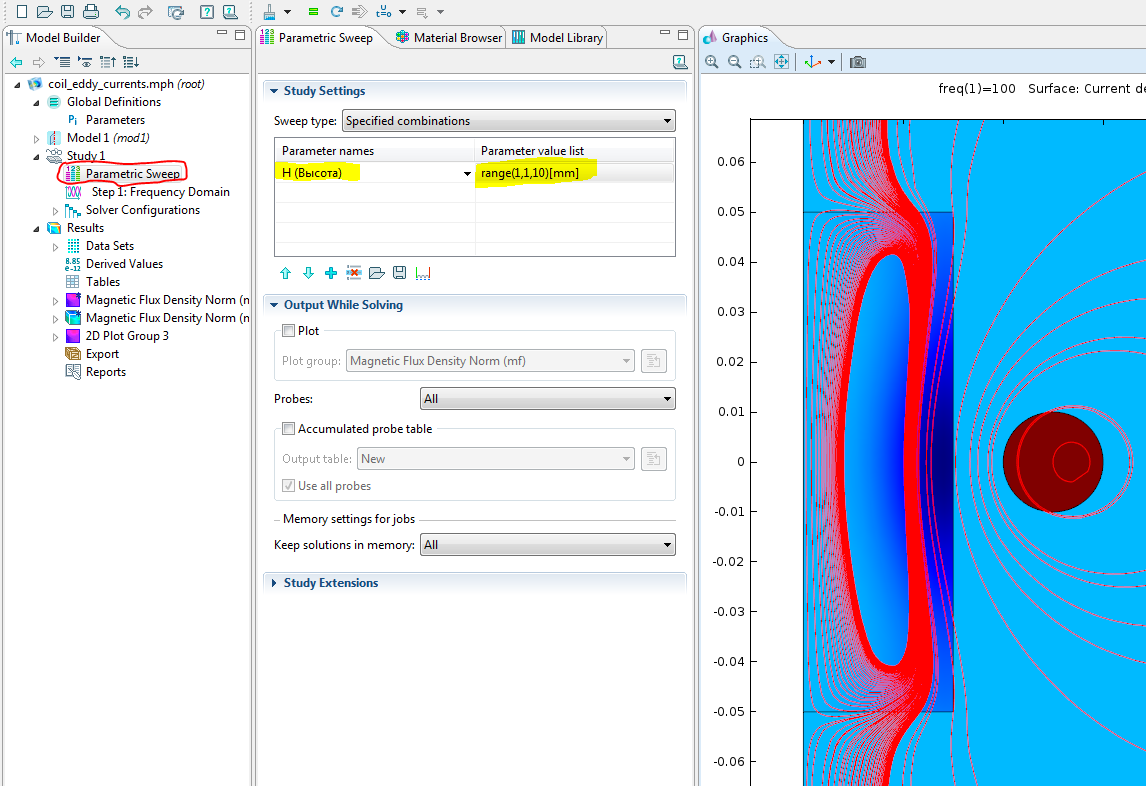This screenshot has height=786, width=1146.
Task: Click the blue circular refresh arrow icon
Action: 336,12
